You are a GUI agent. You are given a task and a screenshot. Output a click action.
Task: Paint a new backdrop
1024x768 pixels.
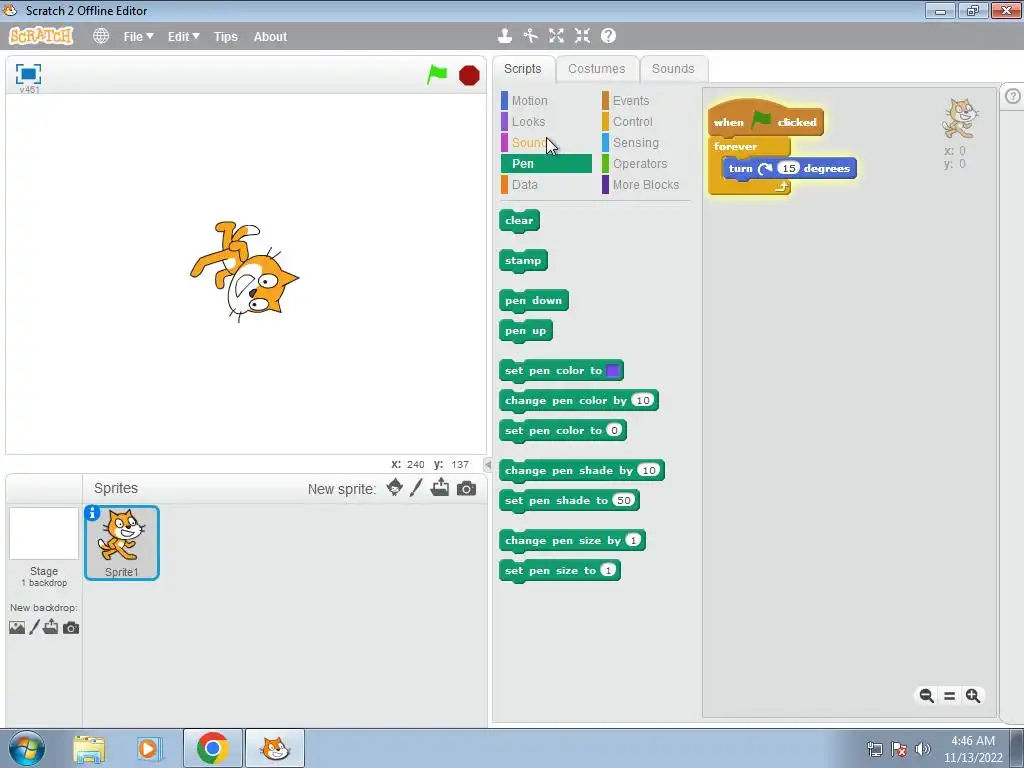coord(35,628)
